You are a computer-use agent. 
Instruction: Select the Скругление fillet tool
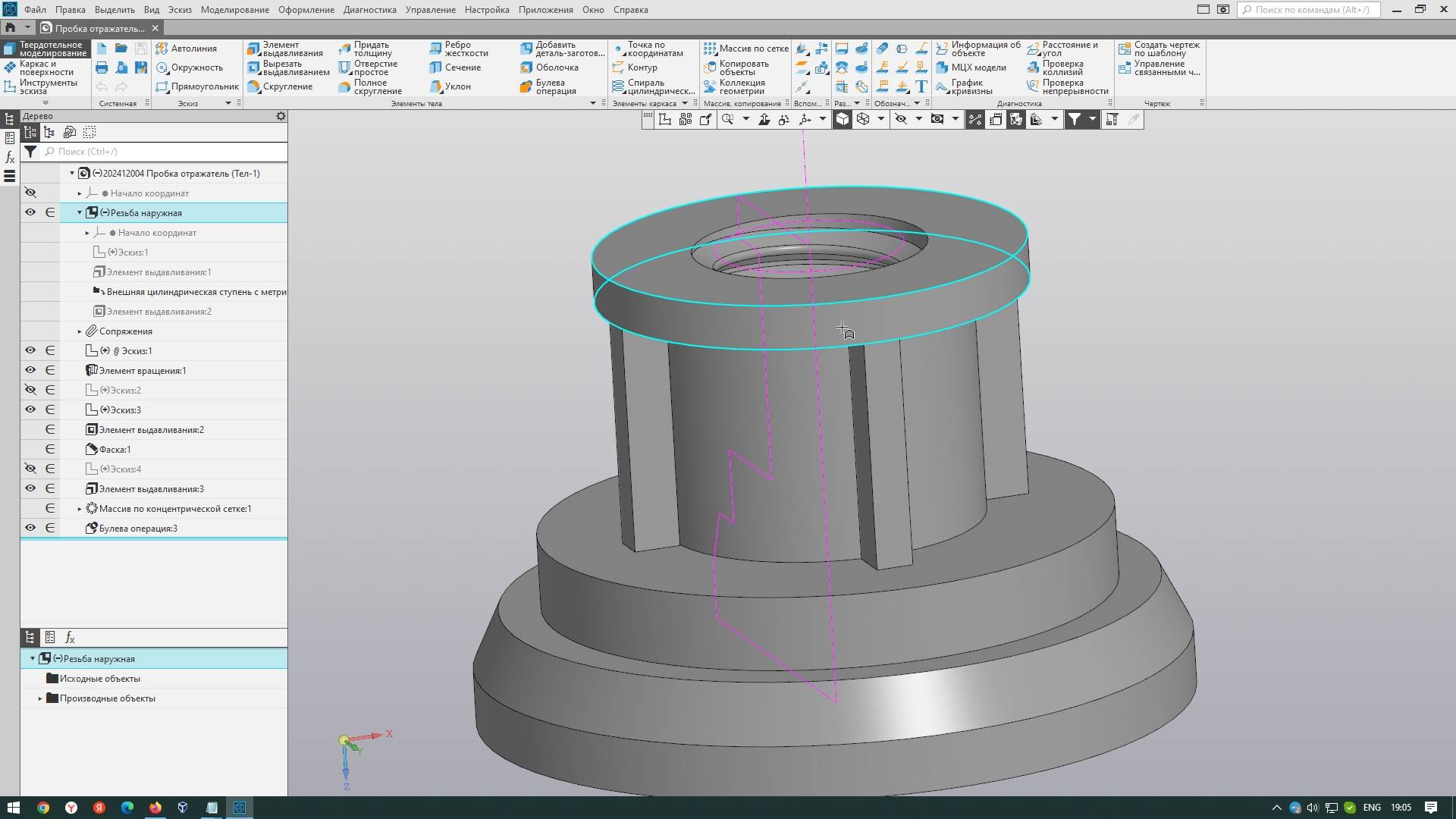[285, 86]
